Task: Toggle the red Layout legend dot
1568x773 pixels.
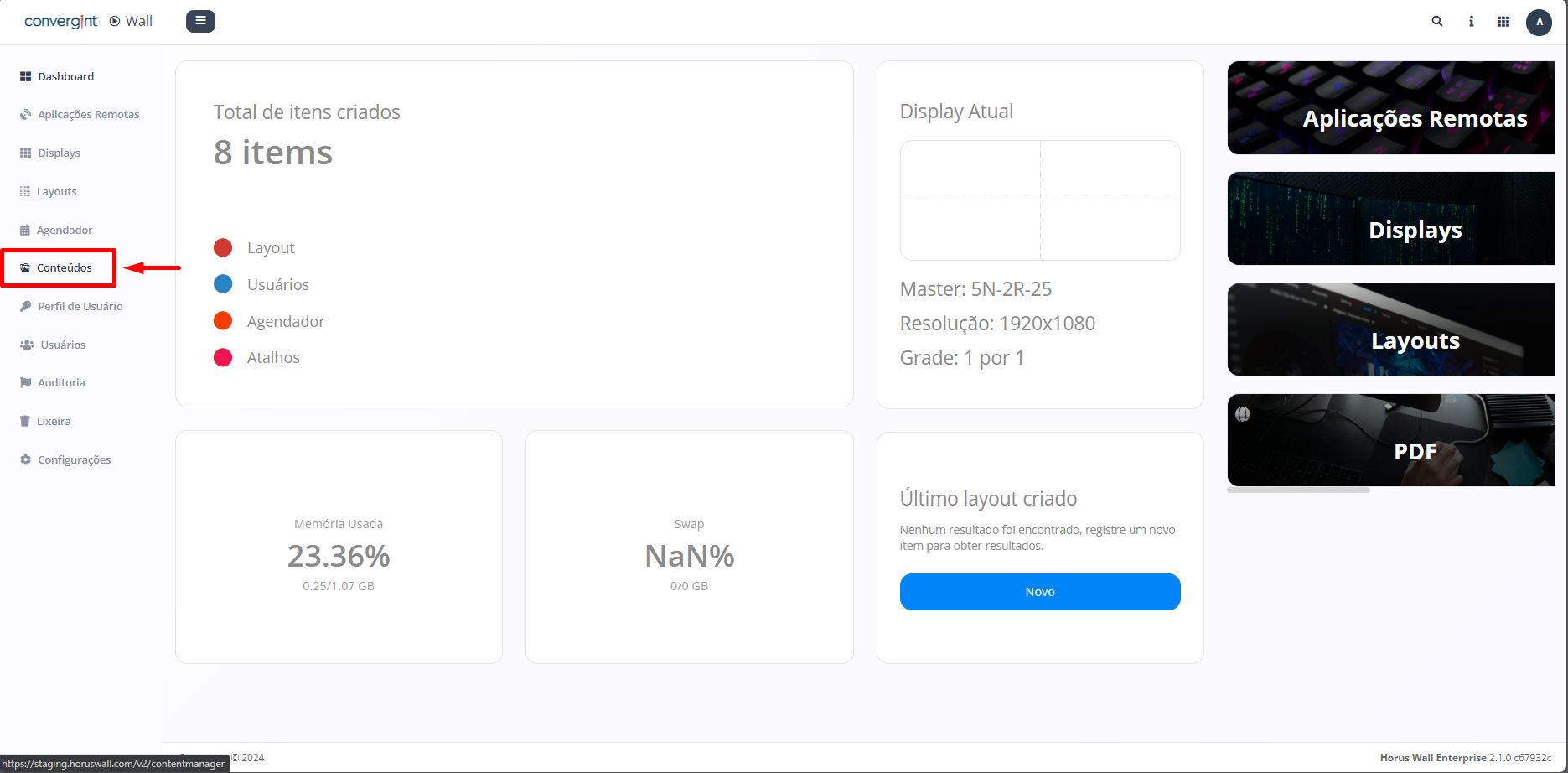Action: (223, 247)
